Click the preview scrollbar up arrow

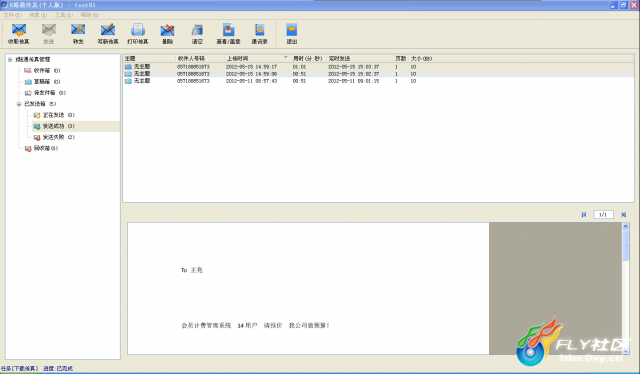pos(625,226)
